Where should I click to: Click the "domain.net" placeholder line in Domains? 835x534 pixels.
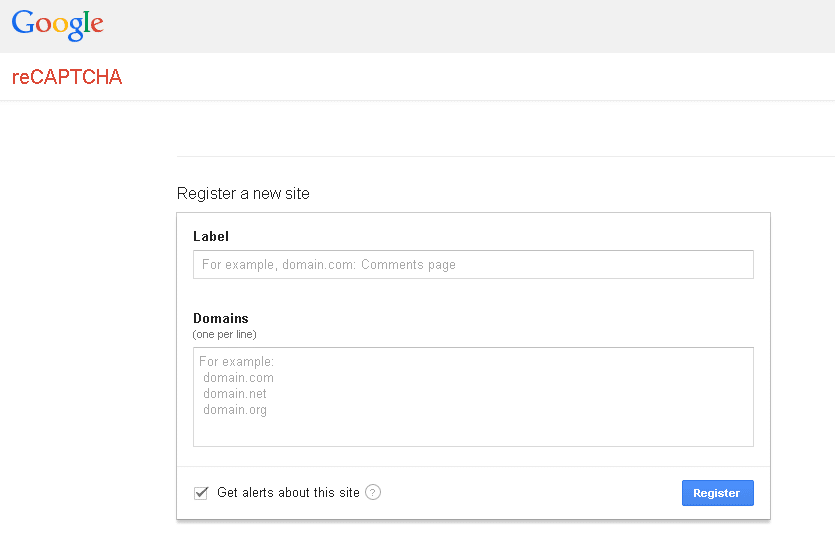[235, 394]
